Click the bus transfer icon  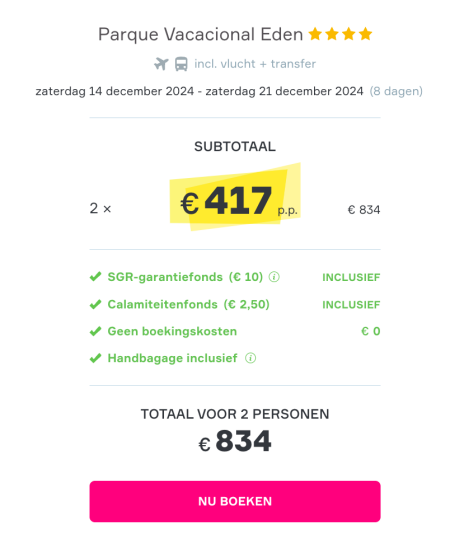tap(181, 64)
